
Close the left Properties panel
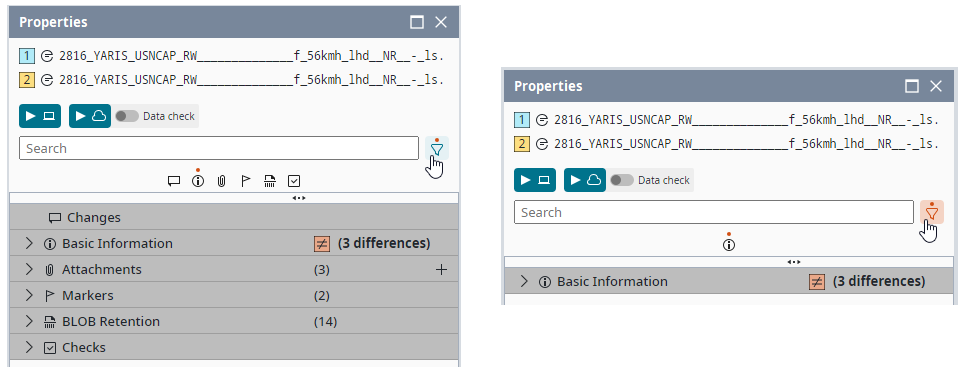coord(441,22)
